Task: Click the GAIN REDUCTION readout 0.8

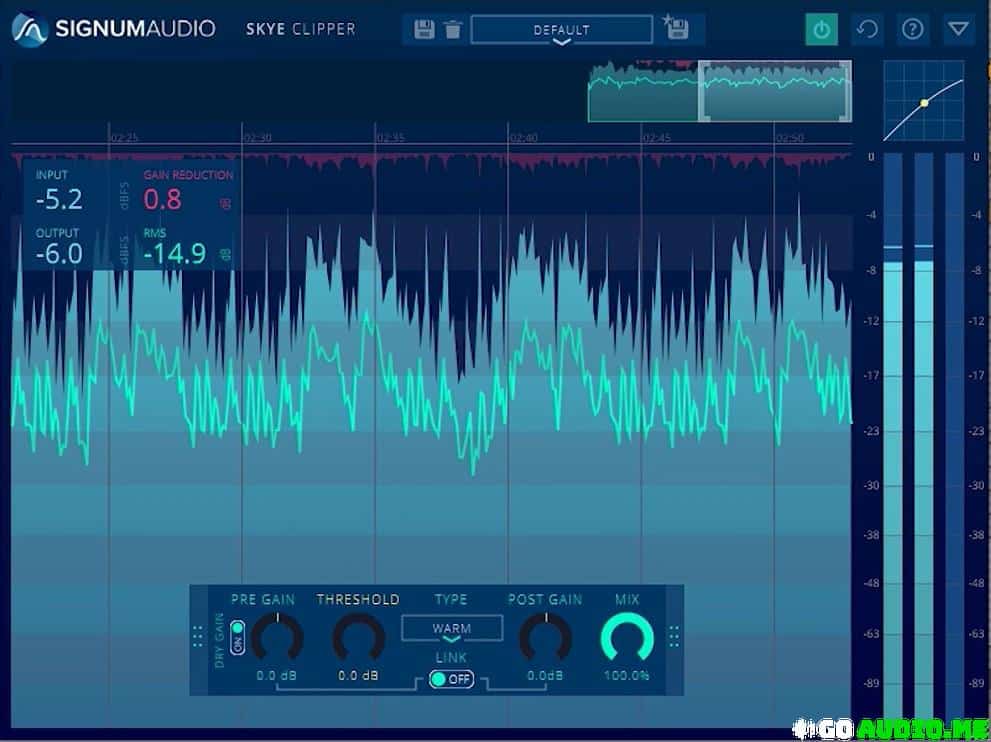Action: [162, 200]
